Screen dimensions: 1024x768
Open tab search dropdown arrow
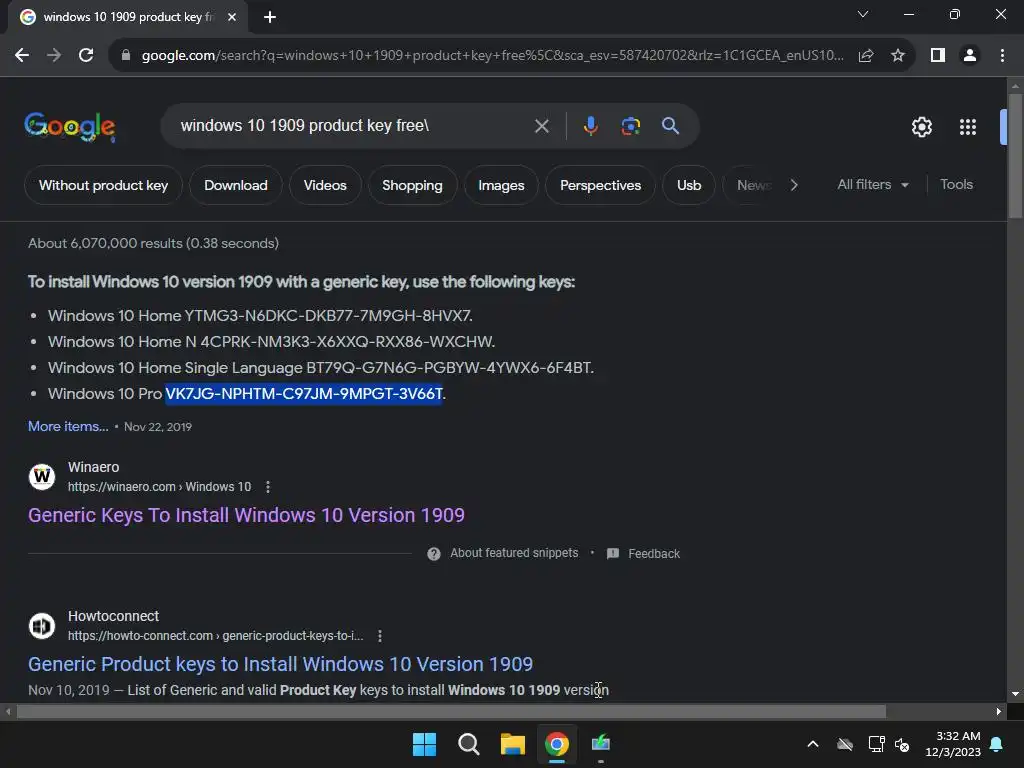(863, 14)
